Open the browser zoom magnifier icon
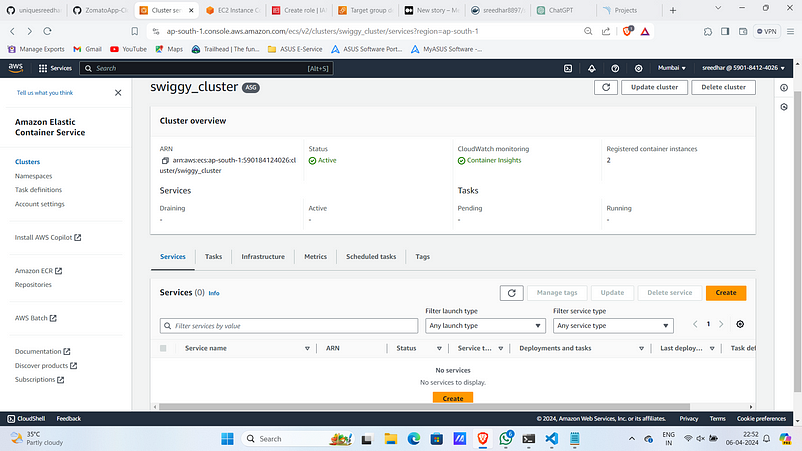The height and width of the screenshot is (451, 802). tap(588, 31)
